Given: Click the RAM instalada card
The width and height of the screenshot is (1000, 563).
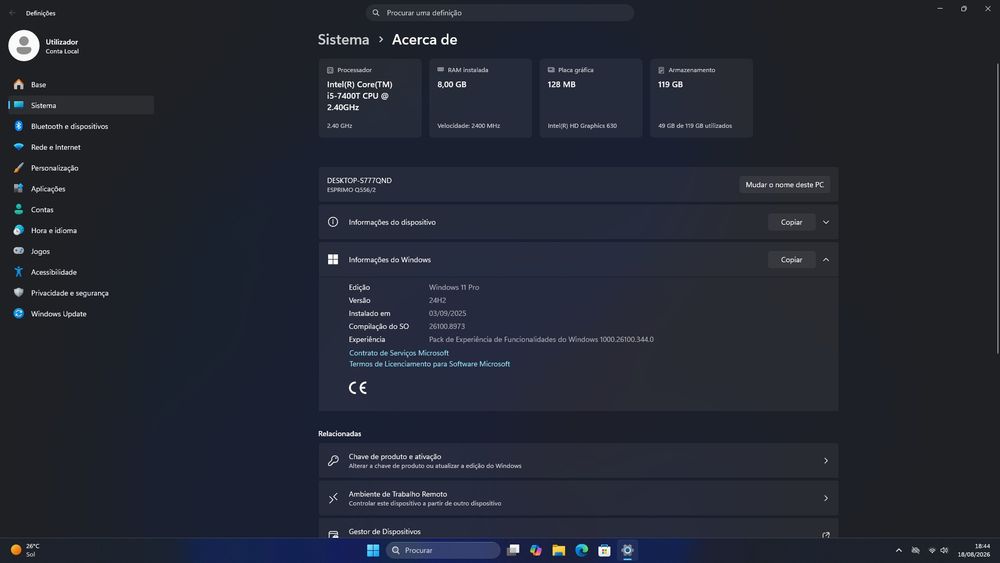Looking at the screenshot, I should [x=480, y=98].
